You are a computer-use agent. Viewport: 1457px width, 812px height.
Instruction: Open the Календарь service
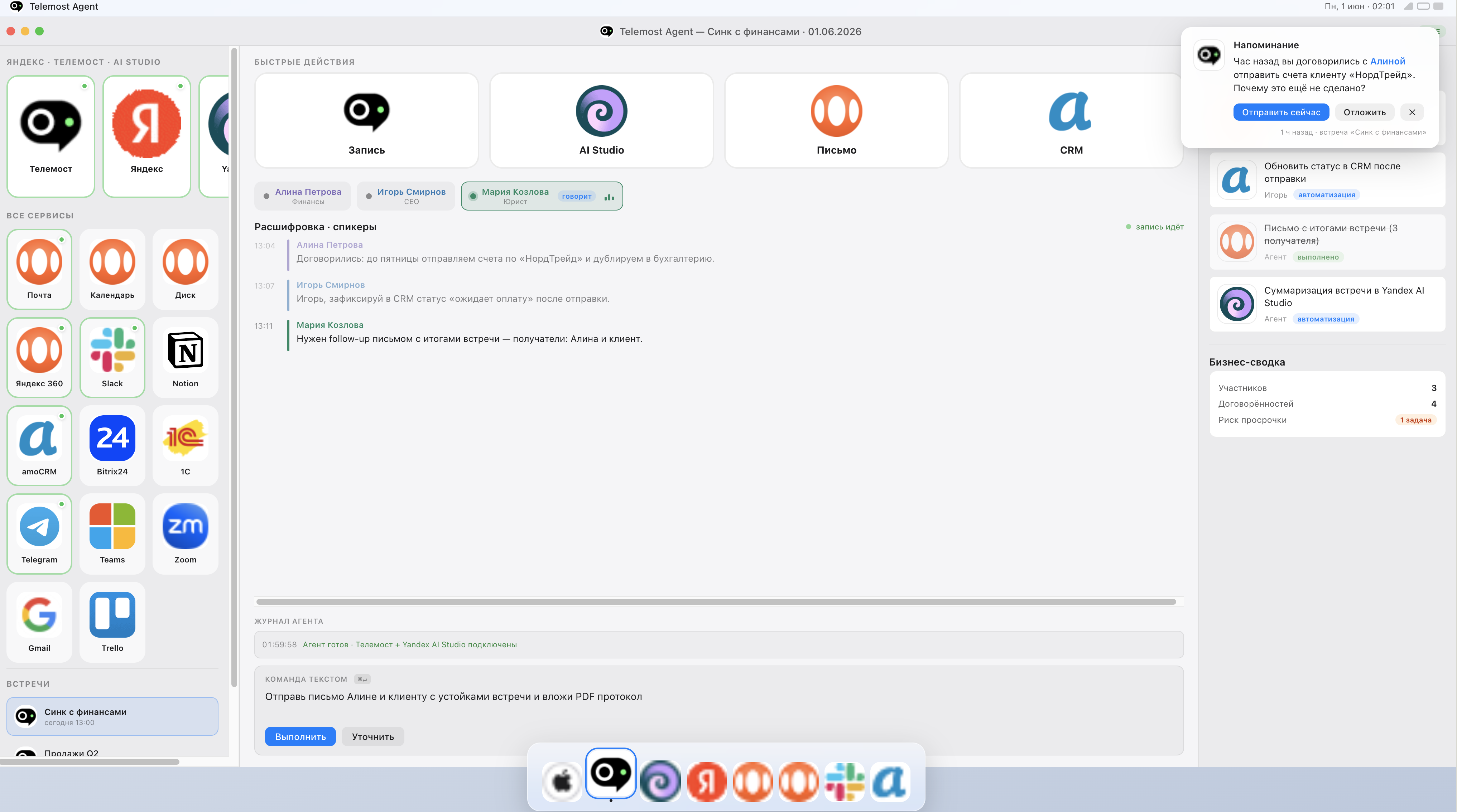(x=112, y=269)
